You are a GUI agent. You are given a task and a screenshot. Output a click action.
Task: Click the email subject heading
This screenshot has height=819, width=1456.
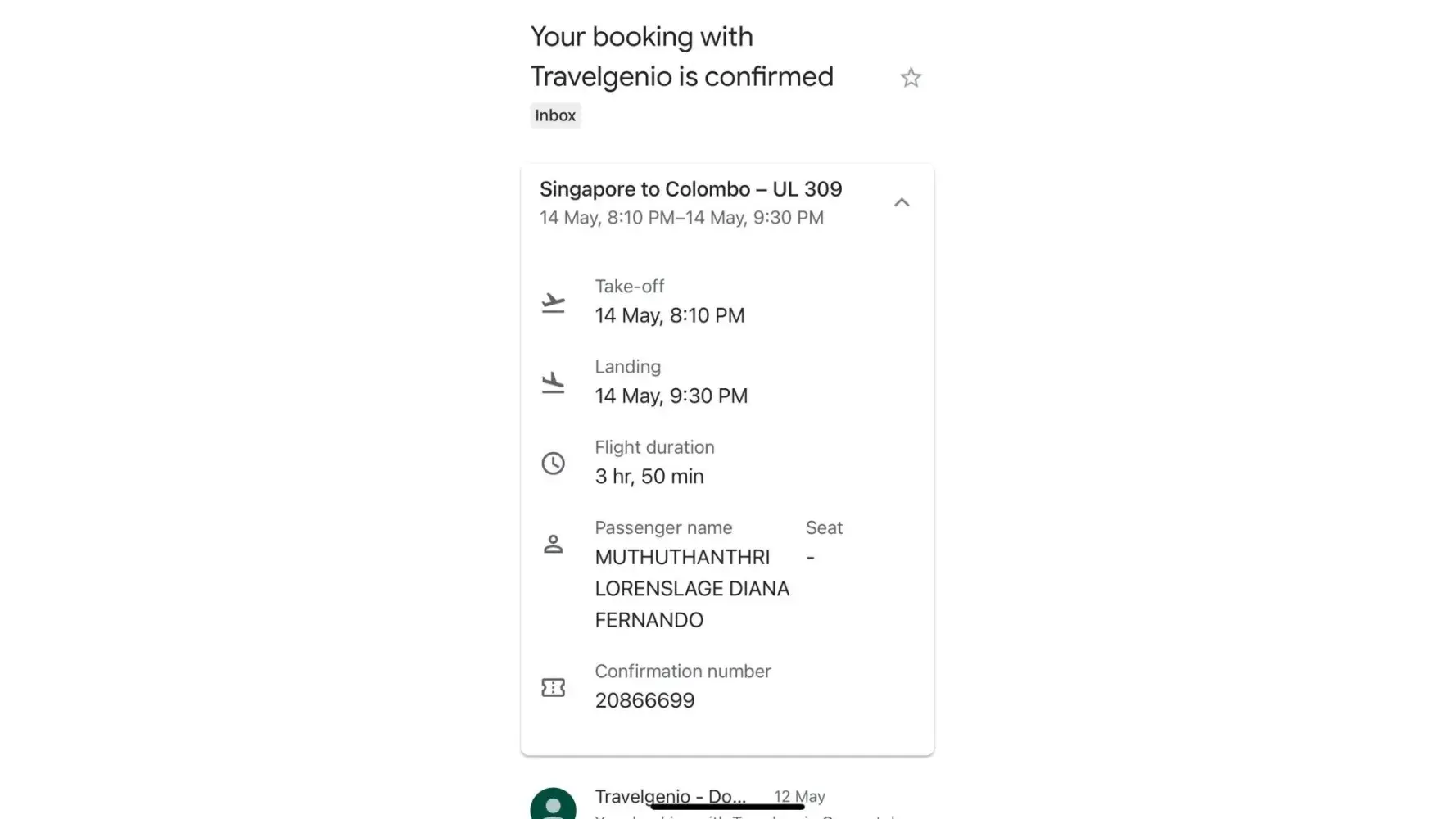[681, 57]
